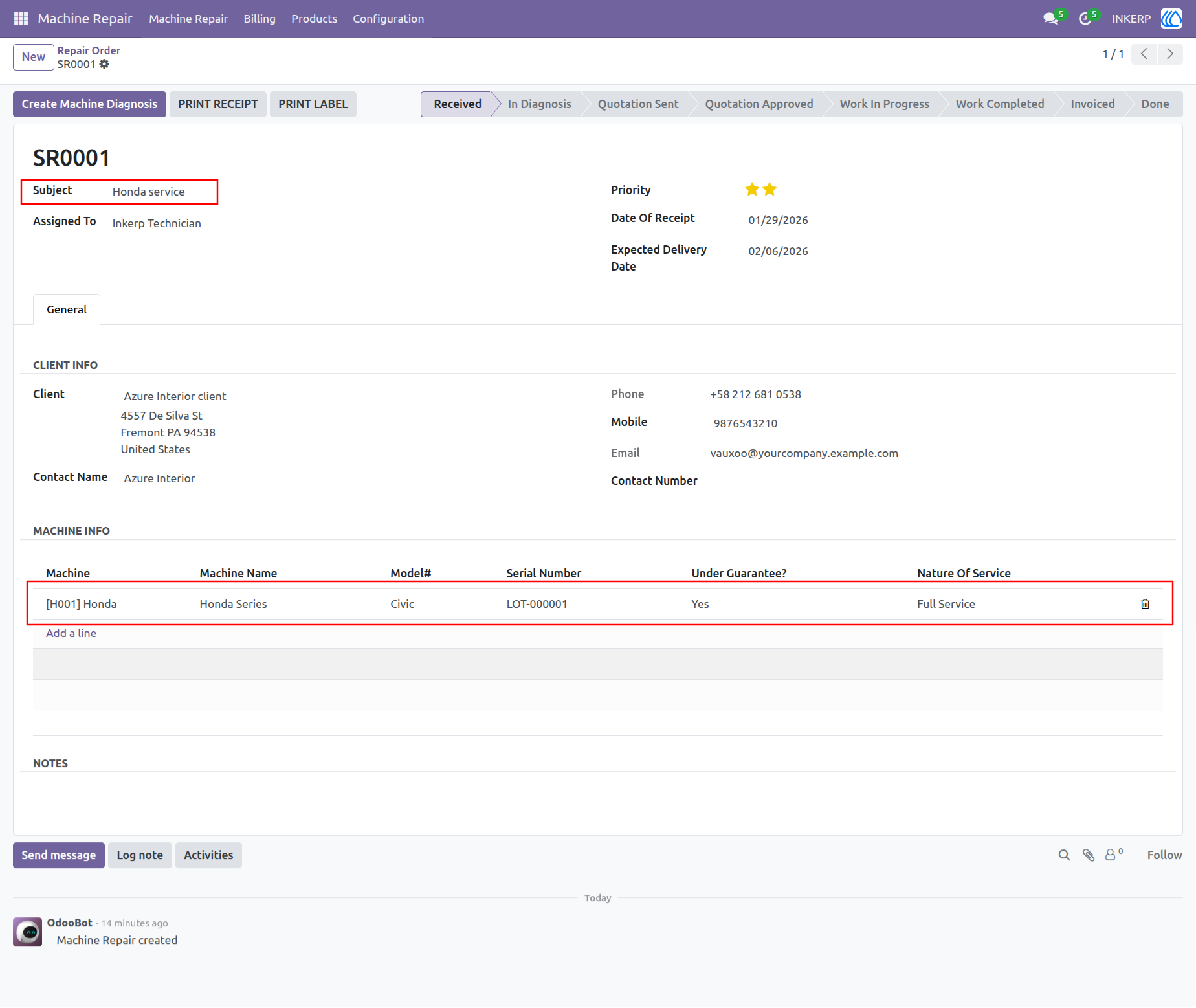Edit Mobile number 9876543210

click(x=746, y=423)
